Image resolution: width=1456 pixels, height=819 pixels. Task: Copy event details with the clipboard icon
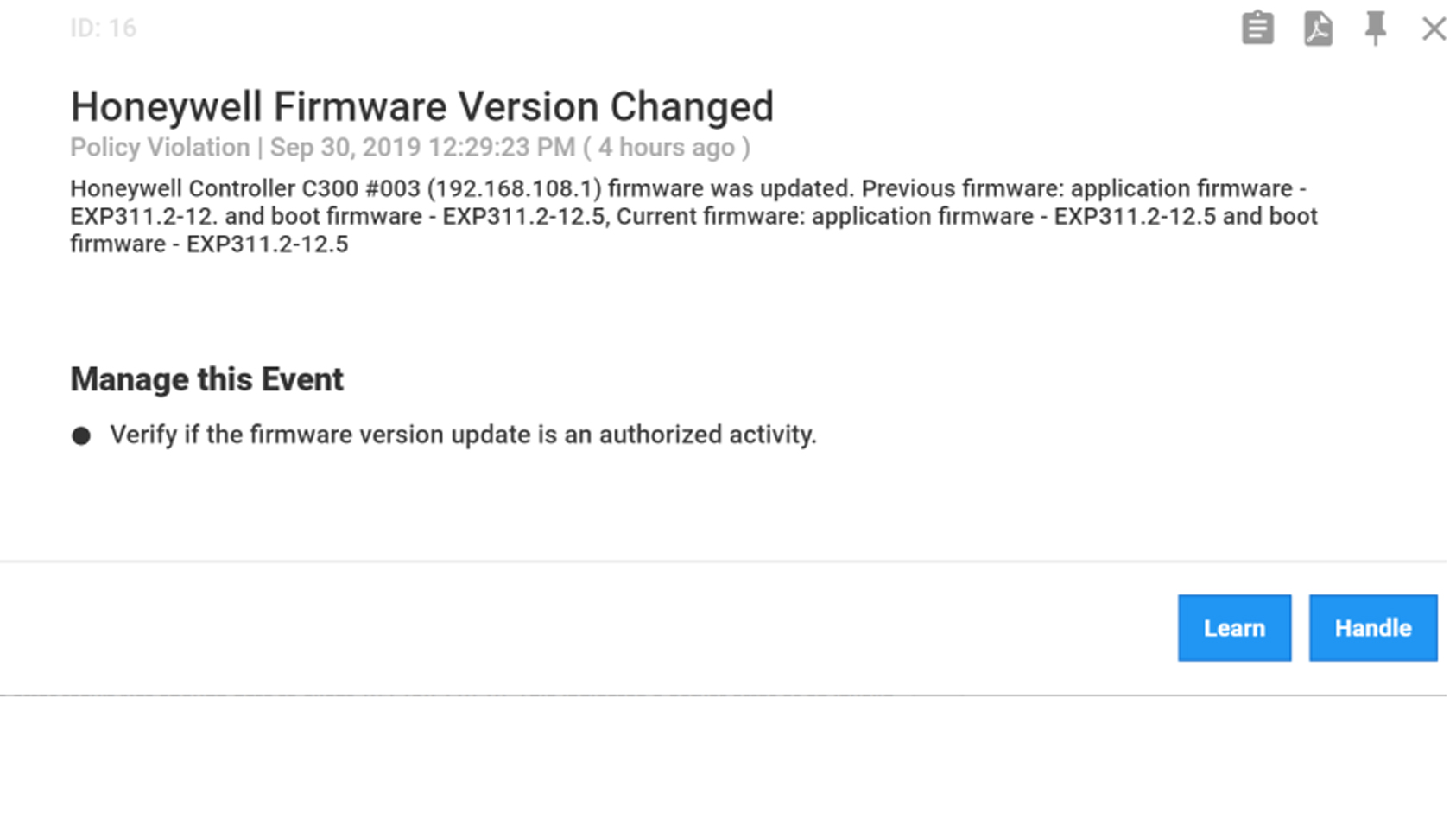click(1257, 29)
